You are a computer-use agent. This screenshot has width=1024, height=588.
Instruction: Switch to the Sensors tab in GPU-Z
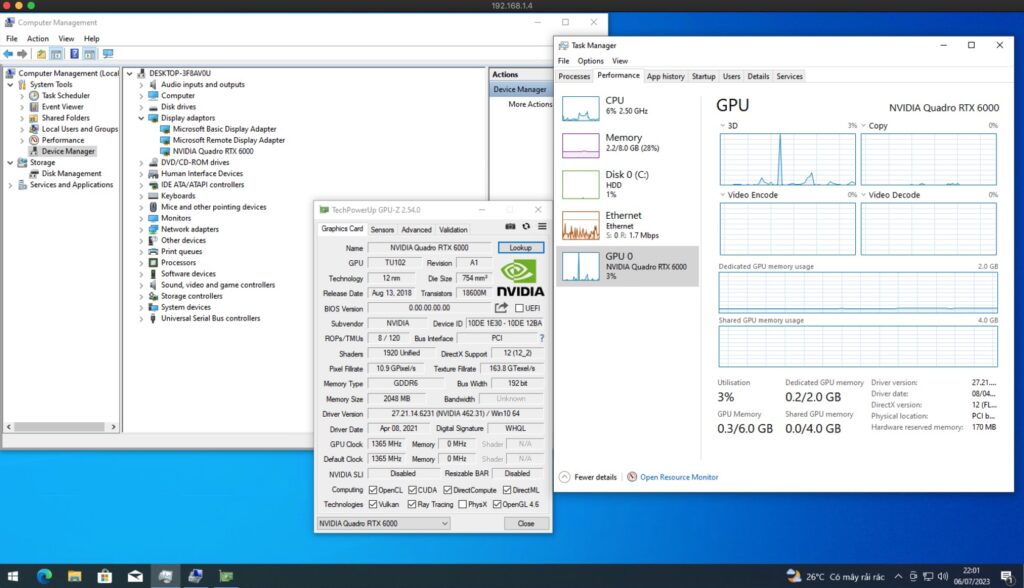pyautogui.click(x=382, y=229)
